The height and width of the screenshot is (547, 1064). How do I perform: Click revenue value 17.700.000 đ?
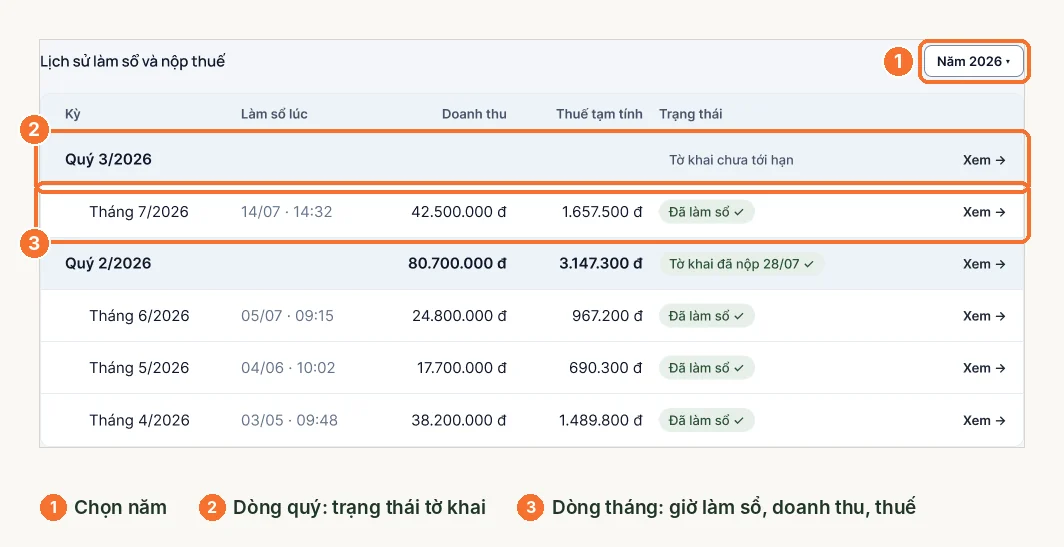click(461, 368)
